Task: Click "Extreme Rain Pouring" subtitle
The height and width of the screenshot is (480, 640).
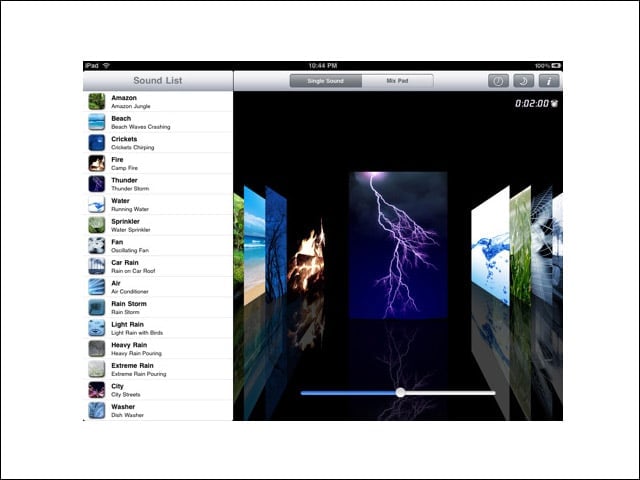Action: coord(139,374)
